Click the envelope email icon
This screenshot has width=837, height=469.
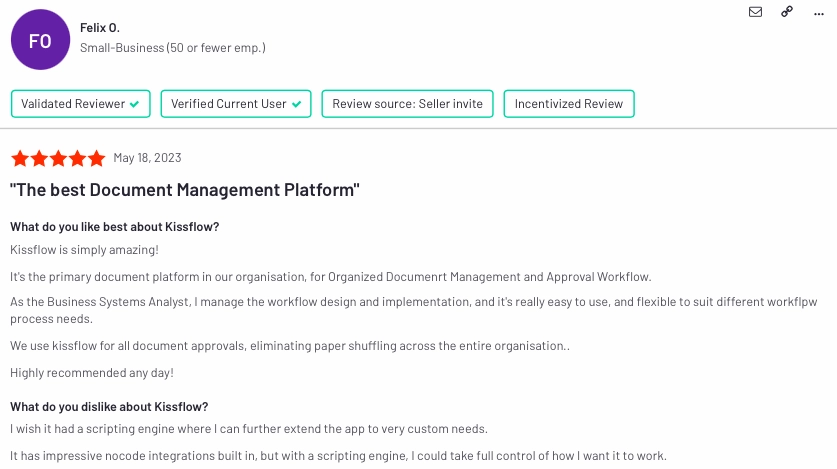tap(755, 12)
